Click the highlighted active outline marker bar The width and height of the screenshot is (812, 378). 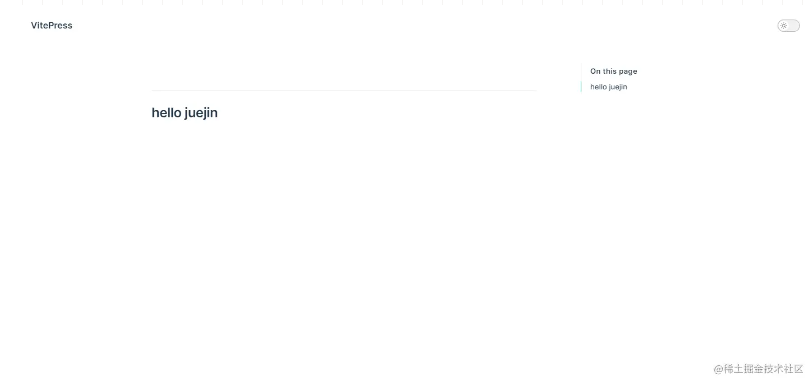point(581,87)
